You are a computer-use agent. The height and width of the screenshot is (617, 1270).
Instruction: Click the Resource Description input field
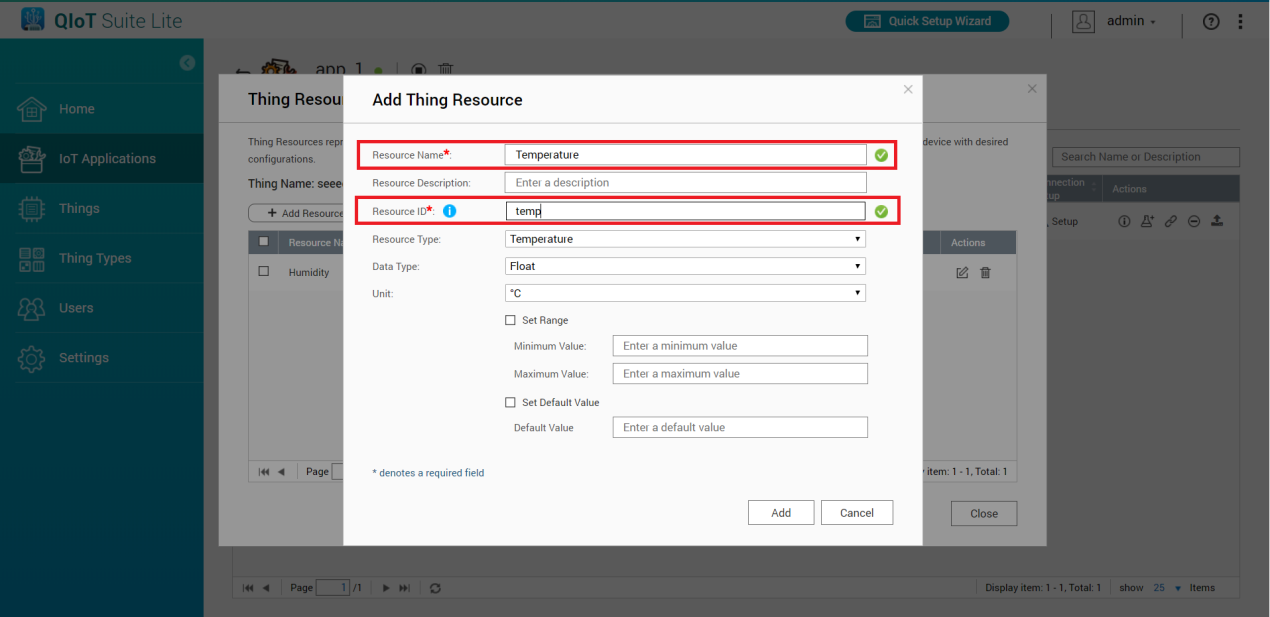[x=685, y=183]
